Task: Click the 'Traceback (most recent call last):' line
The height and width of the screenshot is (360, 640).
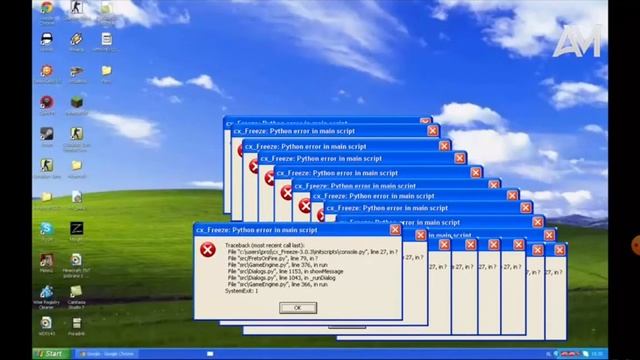Action: 264,245
